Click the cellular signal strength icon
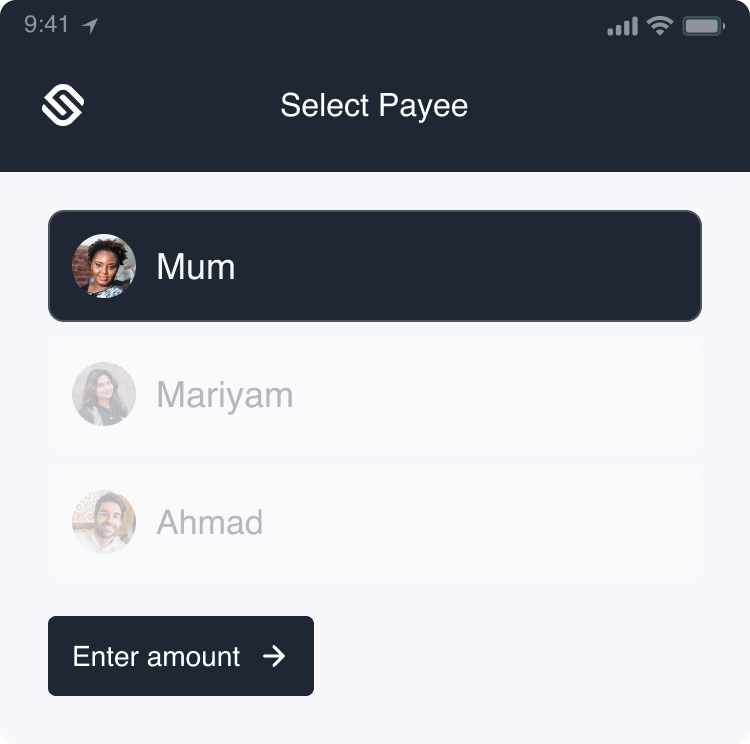The width and height of the screenshot is (750, 744). click(622, 27)
